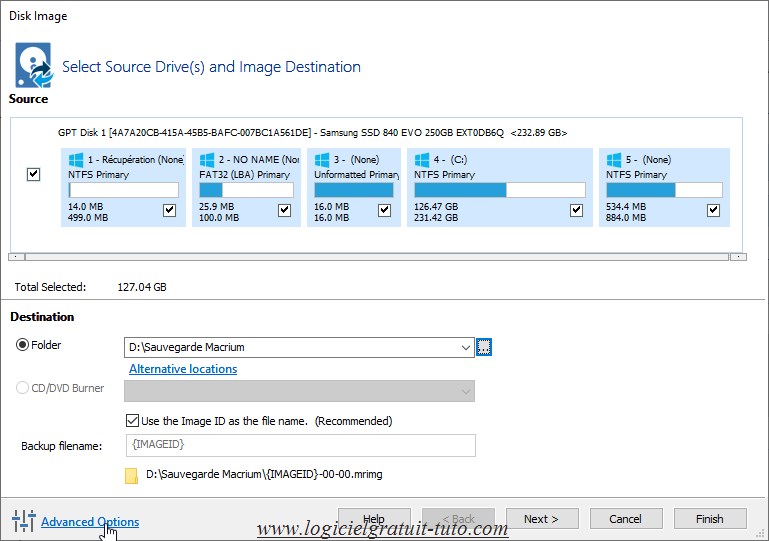Click partition 2 usage bar
This screenshot has width=769, height=541.
[x=246, y=190]
